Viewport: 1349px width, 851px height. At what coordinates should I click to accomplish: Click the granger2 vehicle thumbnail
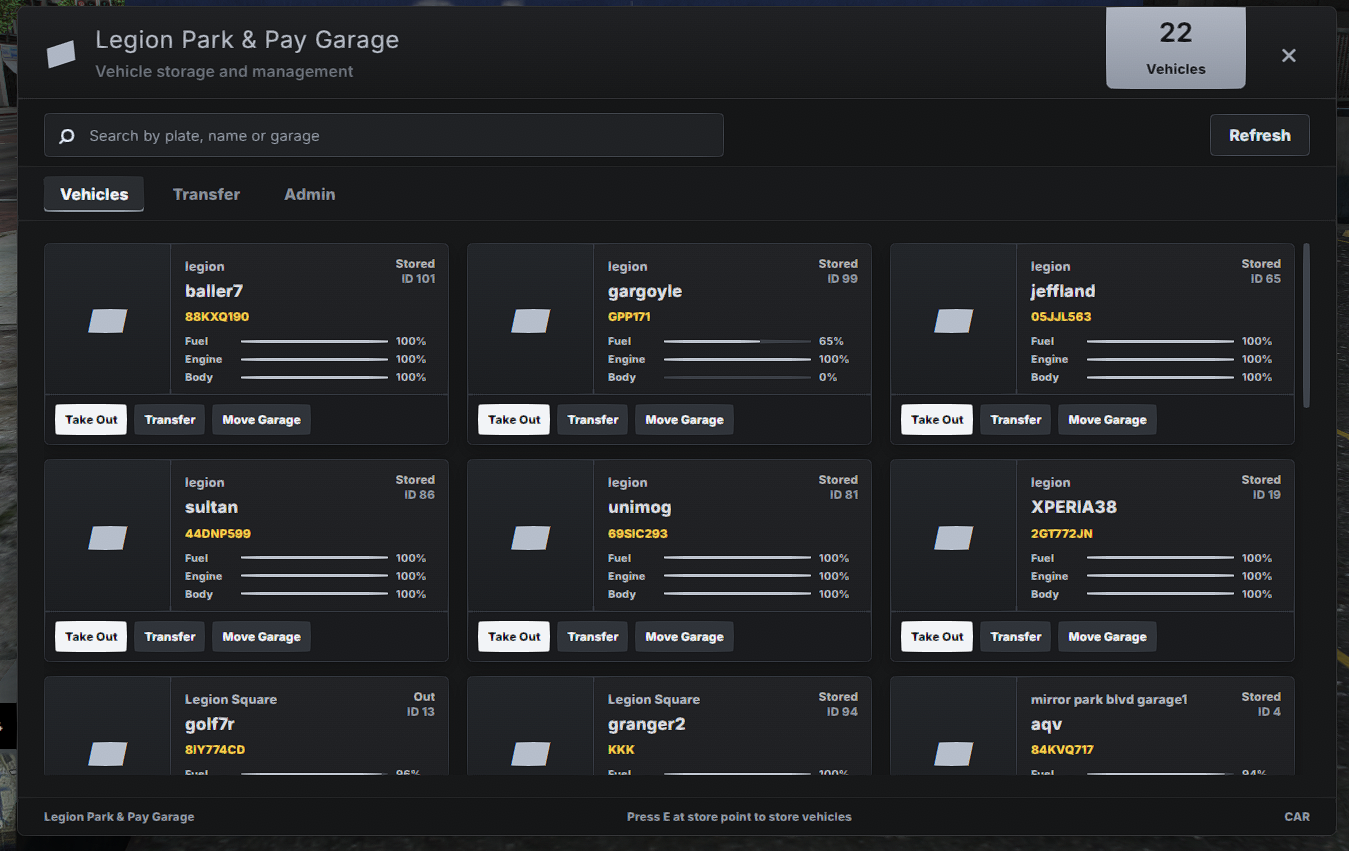[531, 753]
